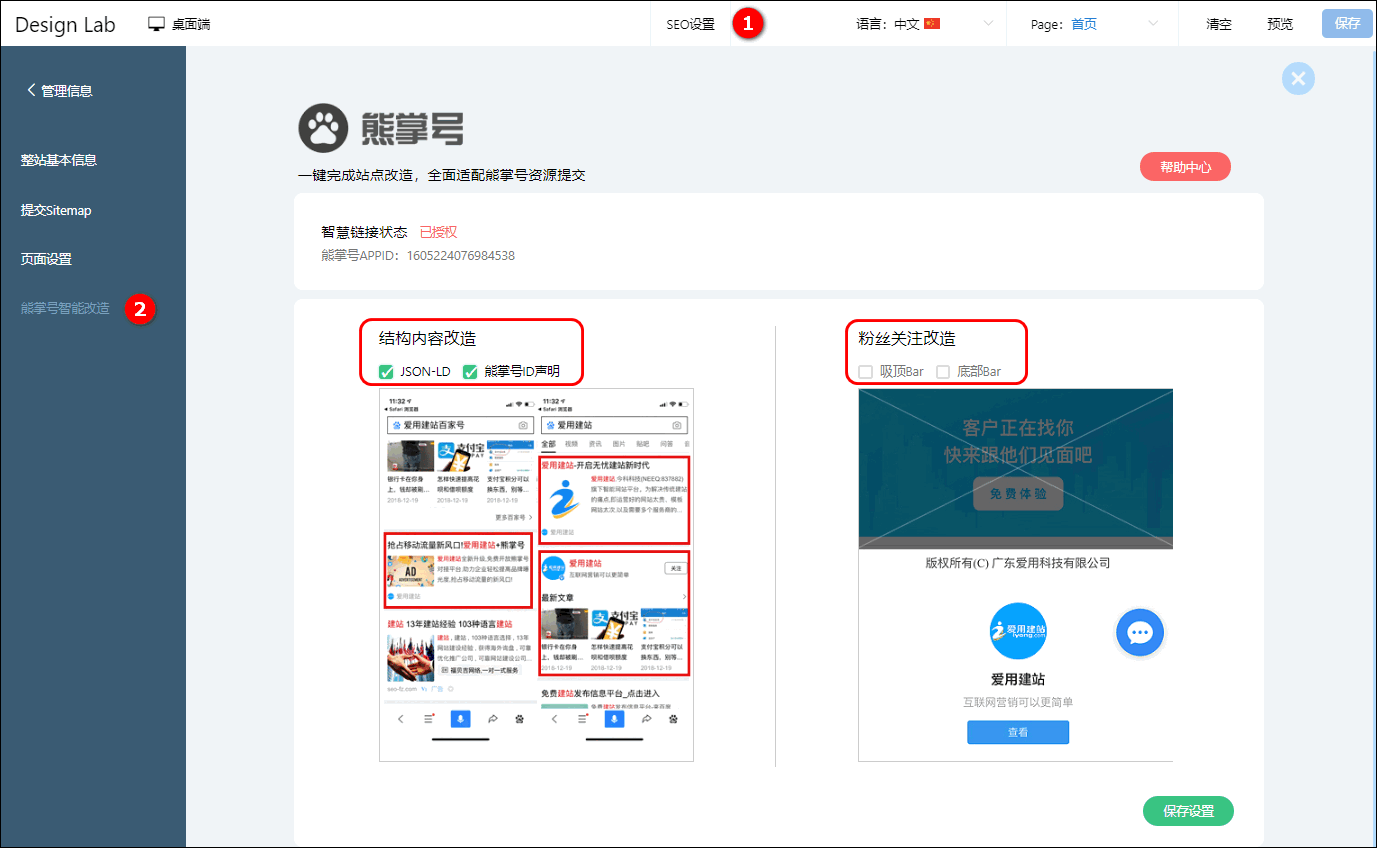
Task: Select 提交Sitemap in sidebar
Action: [x=56, y=211]
